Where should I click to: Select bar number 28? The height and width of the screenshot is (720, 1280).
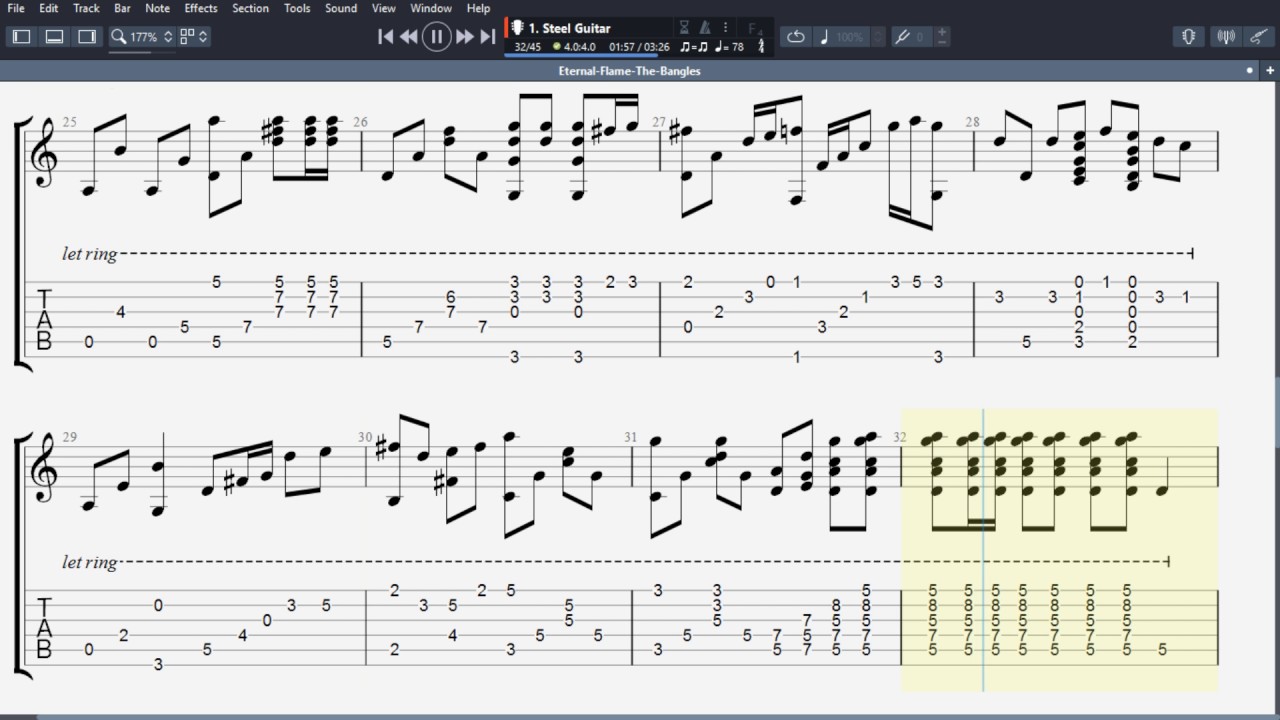[x=972, y=122]
